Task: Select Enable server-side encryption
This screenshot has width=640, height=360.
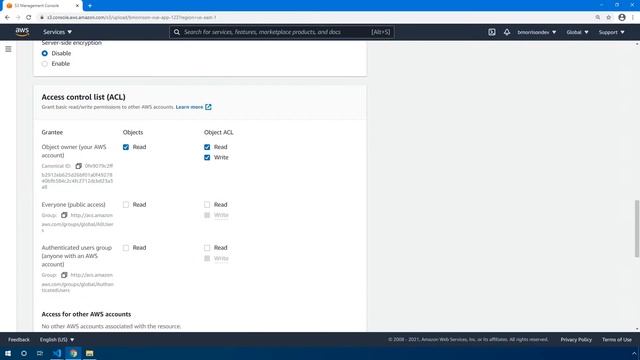Action: (x=44, y=64)
